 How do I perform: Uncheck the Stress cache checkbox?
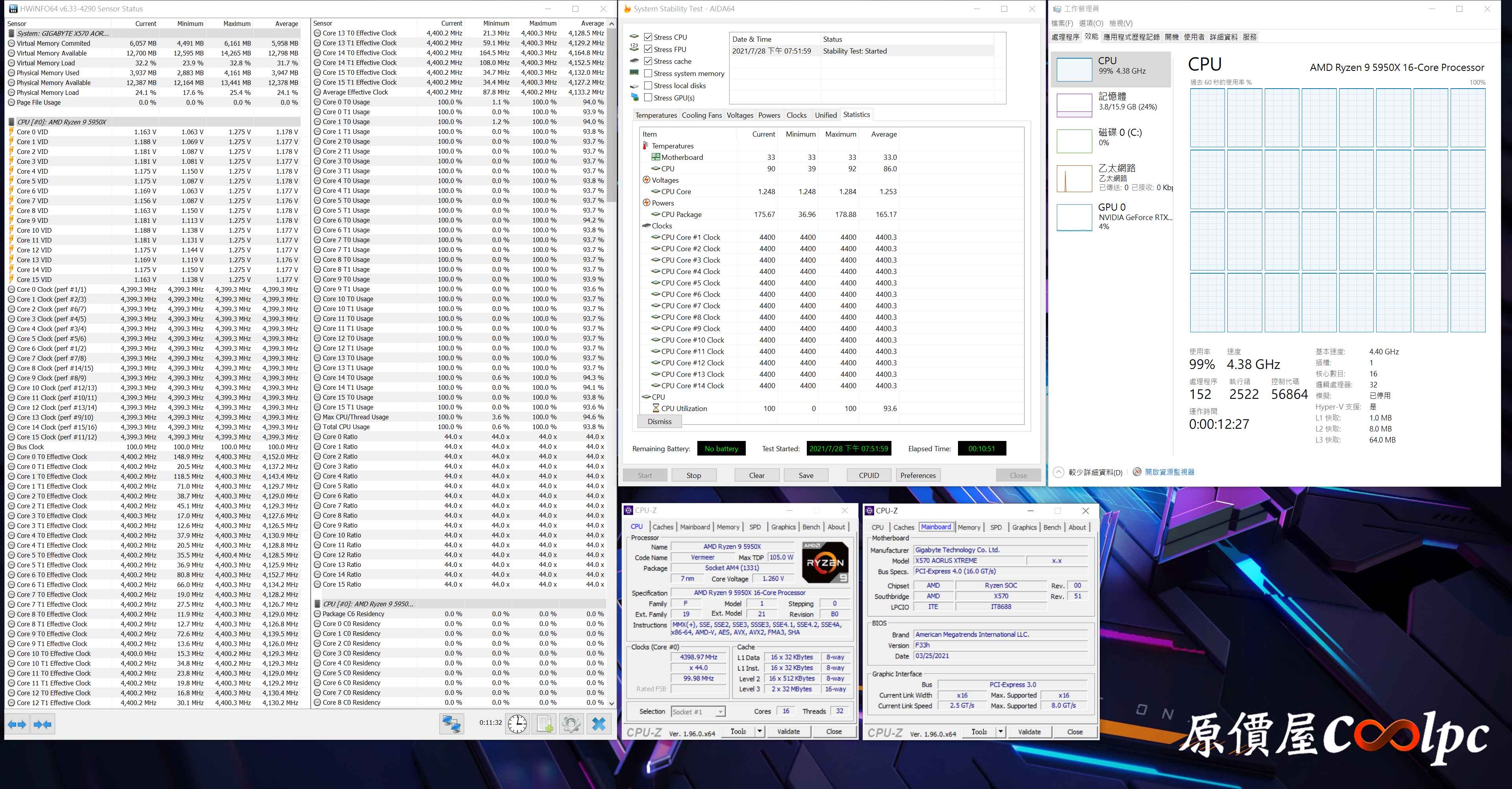tap(648, 61)
